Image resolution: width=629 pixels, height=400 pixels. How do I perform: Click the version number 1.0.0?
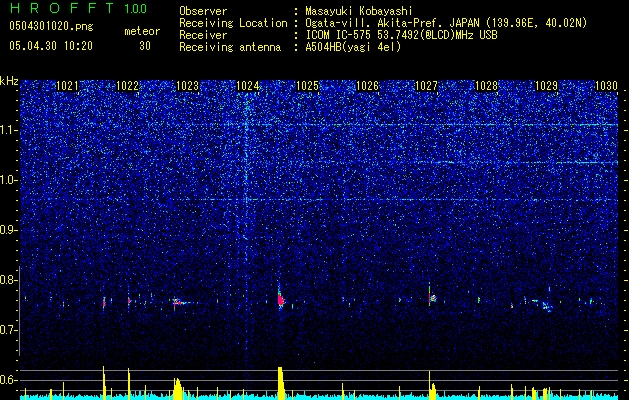click(x=135, y=8)
